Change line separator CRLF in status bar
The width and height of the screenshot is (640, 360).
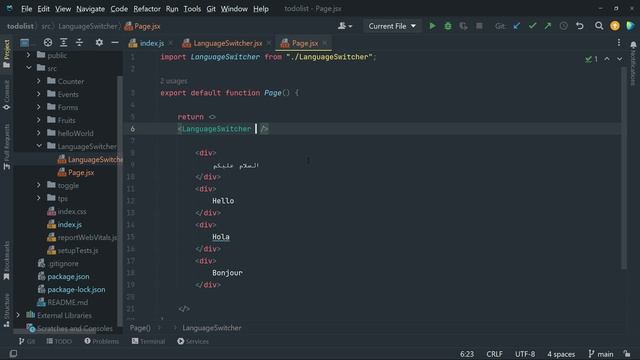(x=494, y=354)
